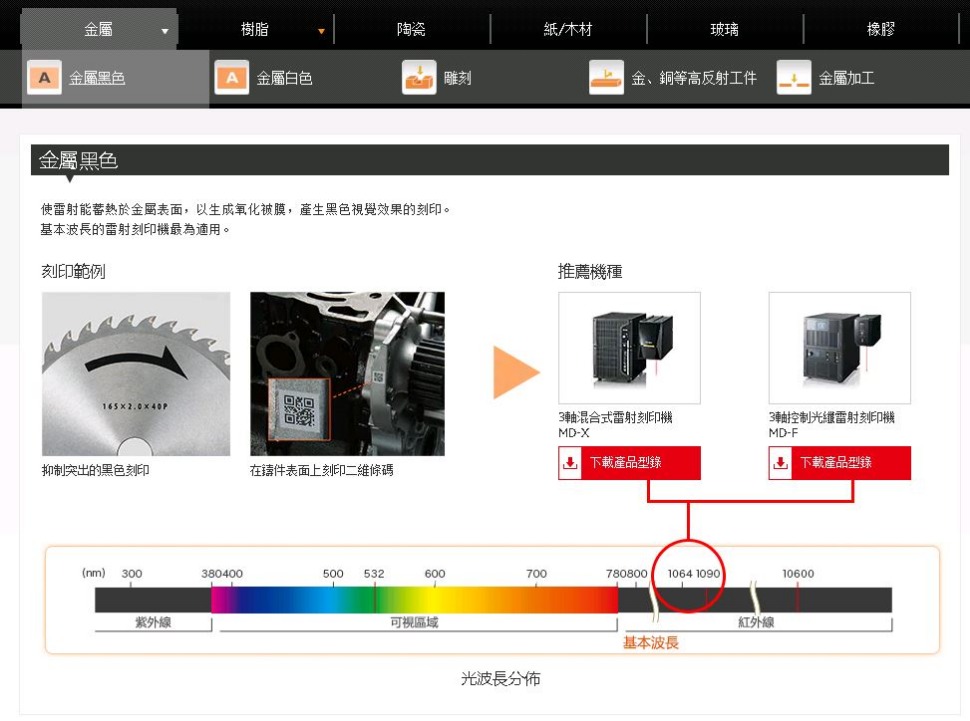Click the orange right arrow graphic
This screenshot has width=970, height=721.
click(516, 373)
